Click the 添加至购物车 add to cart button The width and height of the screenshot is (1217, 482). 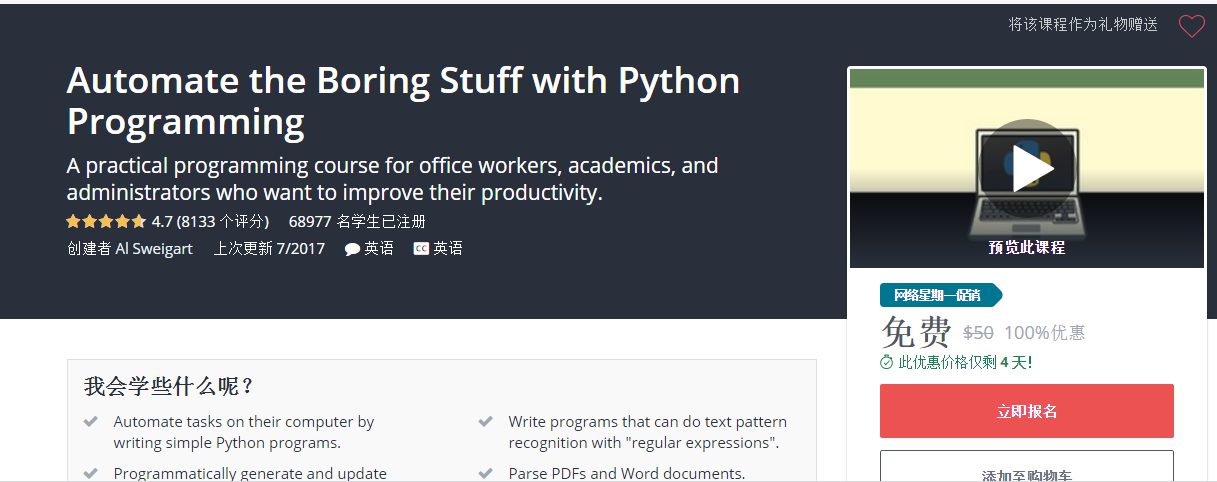(1027, 467)
